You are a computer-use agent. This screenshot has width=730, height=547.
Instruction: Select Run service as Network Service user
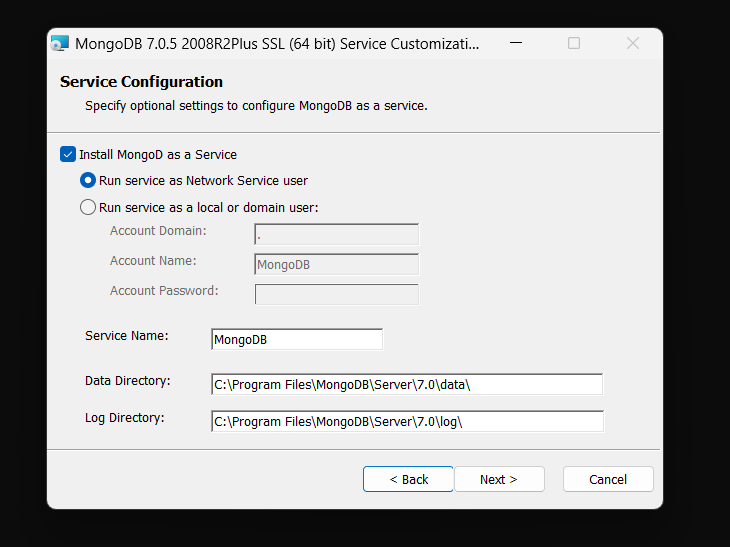[88, 180]
